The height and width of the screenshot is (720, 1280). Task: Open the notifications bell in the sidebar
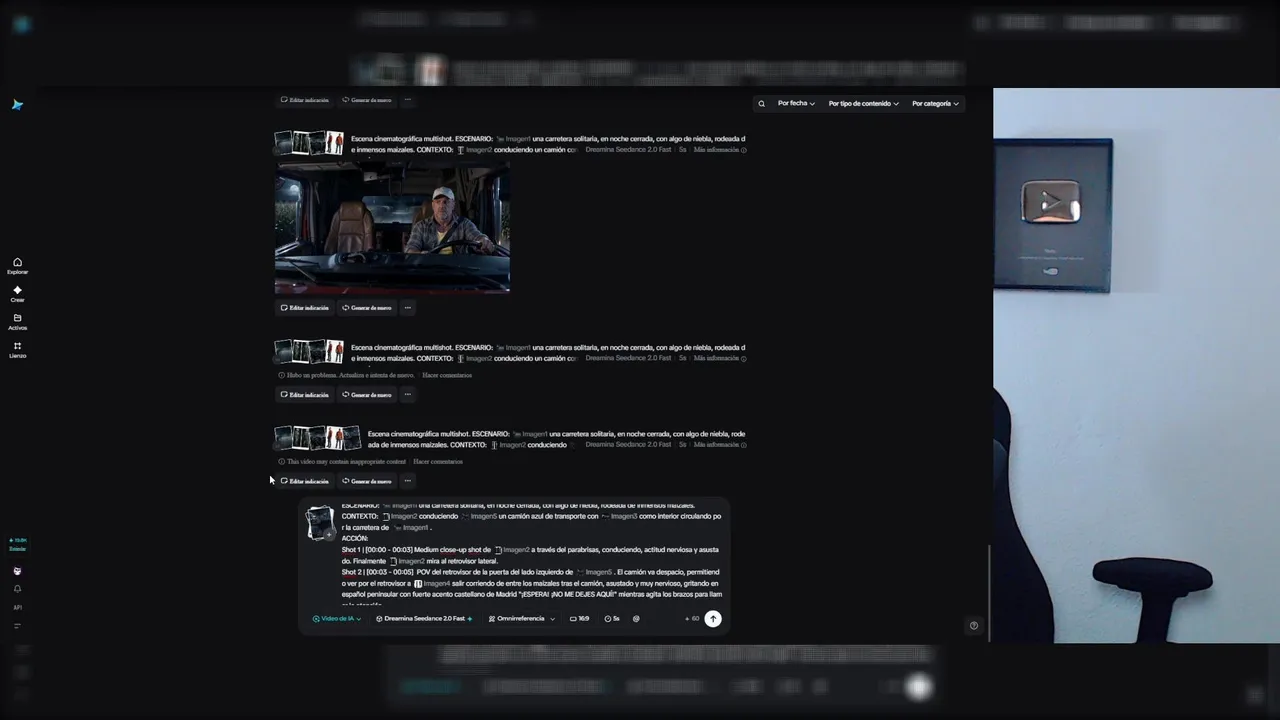click(x=17, y=589)
